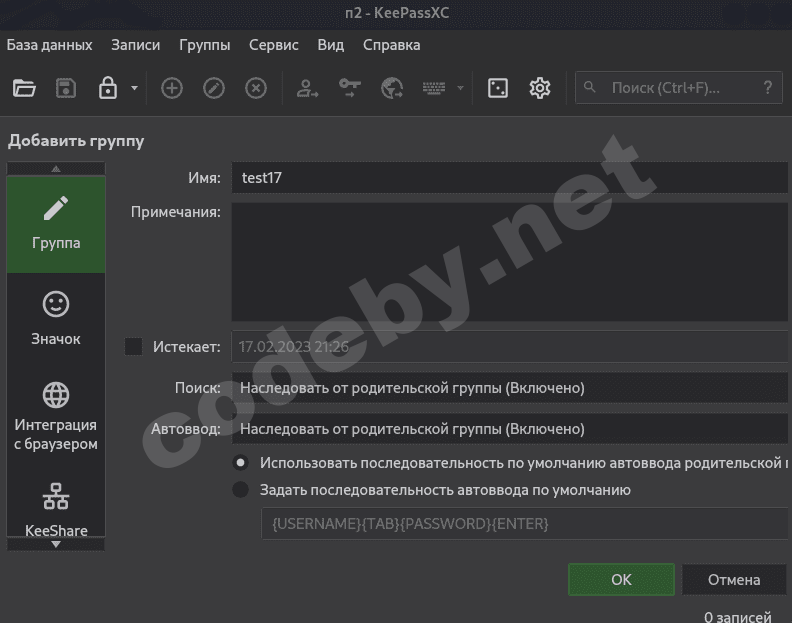Screen dimensions: 792x623
Task: Open settings gear icon
Action: [x=539, y=88]
